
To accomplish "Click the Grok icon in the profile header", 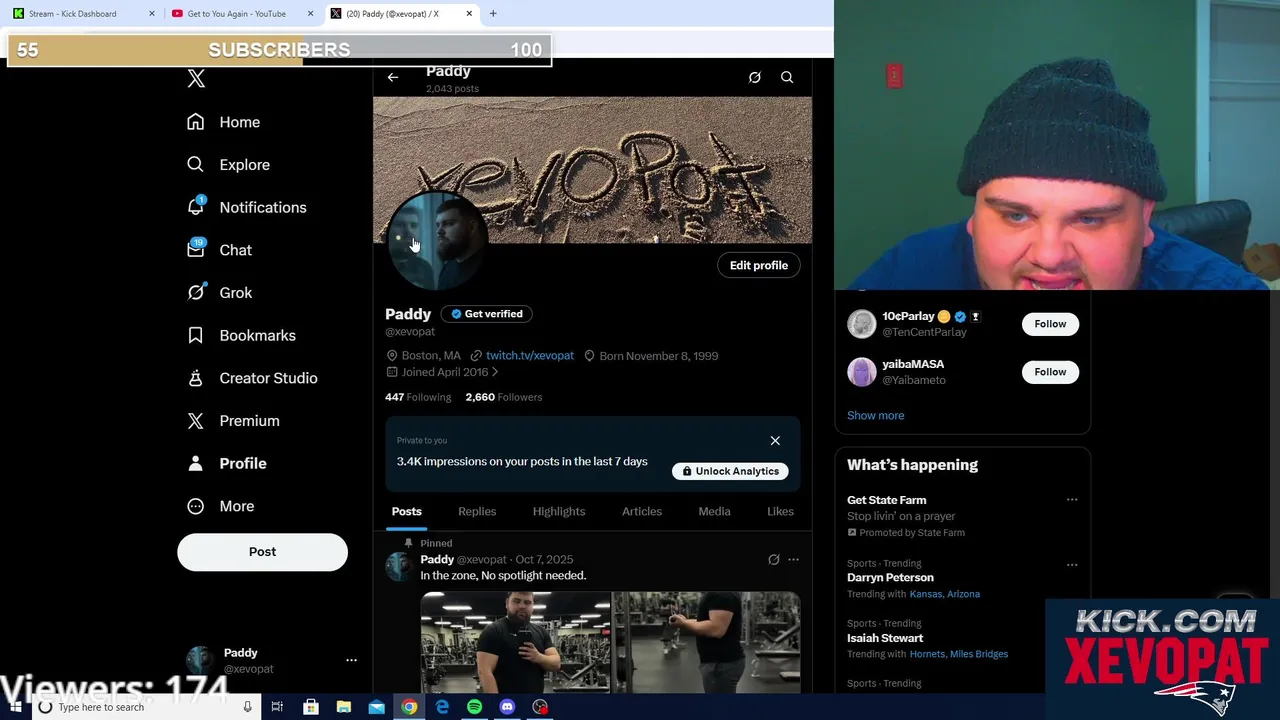I will pos(755,77).
